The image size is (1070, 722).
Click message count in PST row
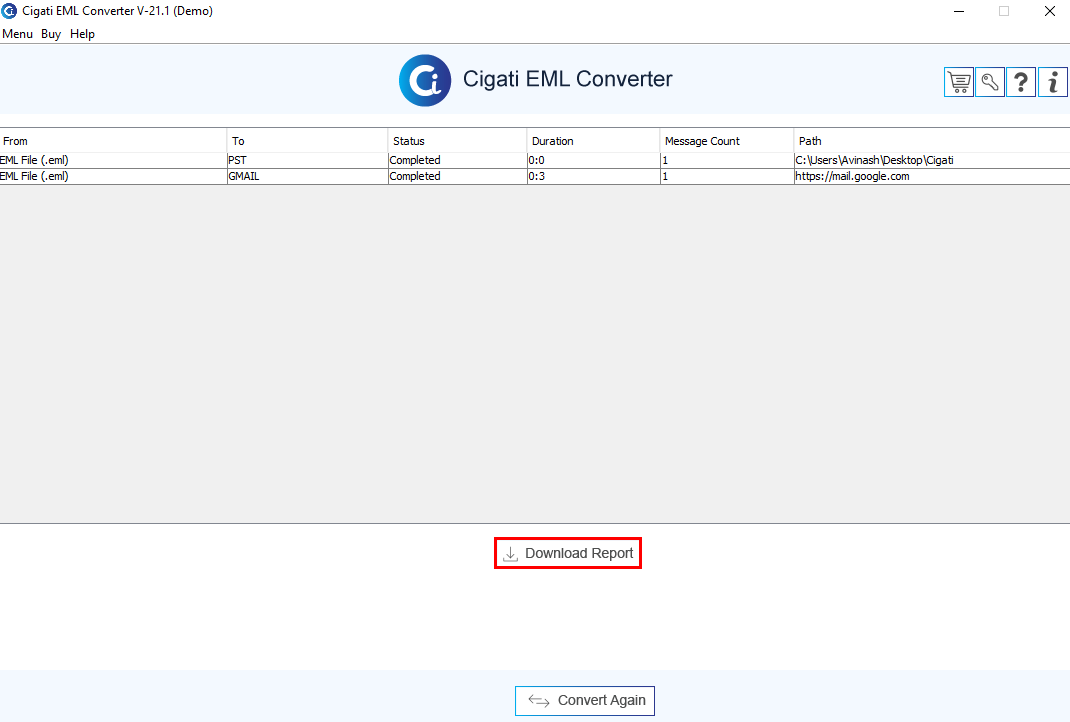[x=727, y=160]
